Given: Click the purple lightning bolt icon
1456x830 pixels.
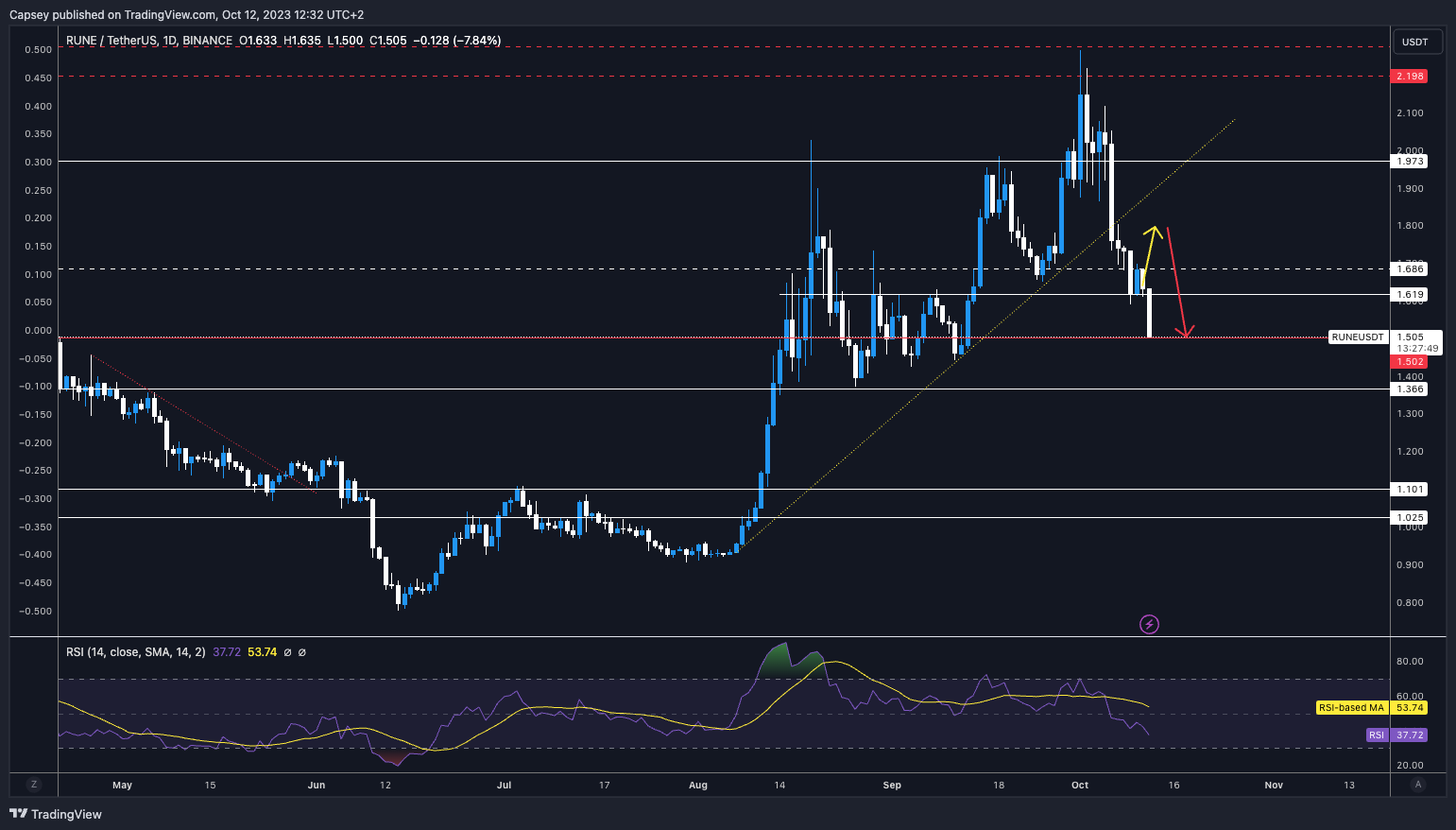Looking at the screenshot, I should (x=1149, y=624).
